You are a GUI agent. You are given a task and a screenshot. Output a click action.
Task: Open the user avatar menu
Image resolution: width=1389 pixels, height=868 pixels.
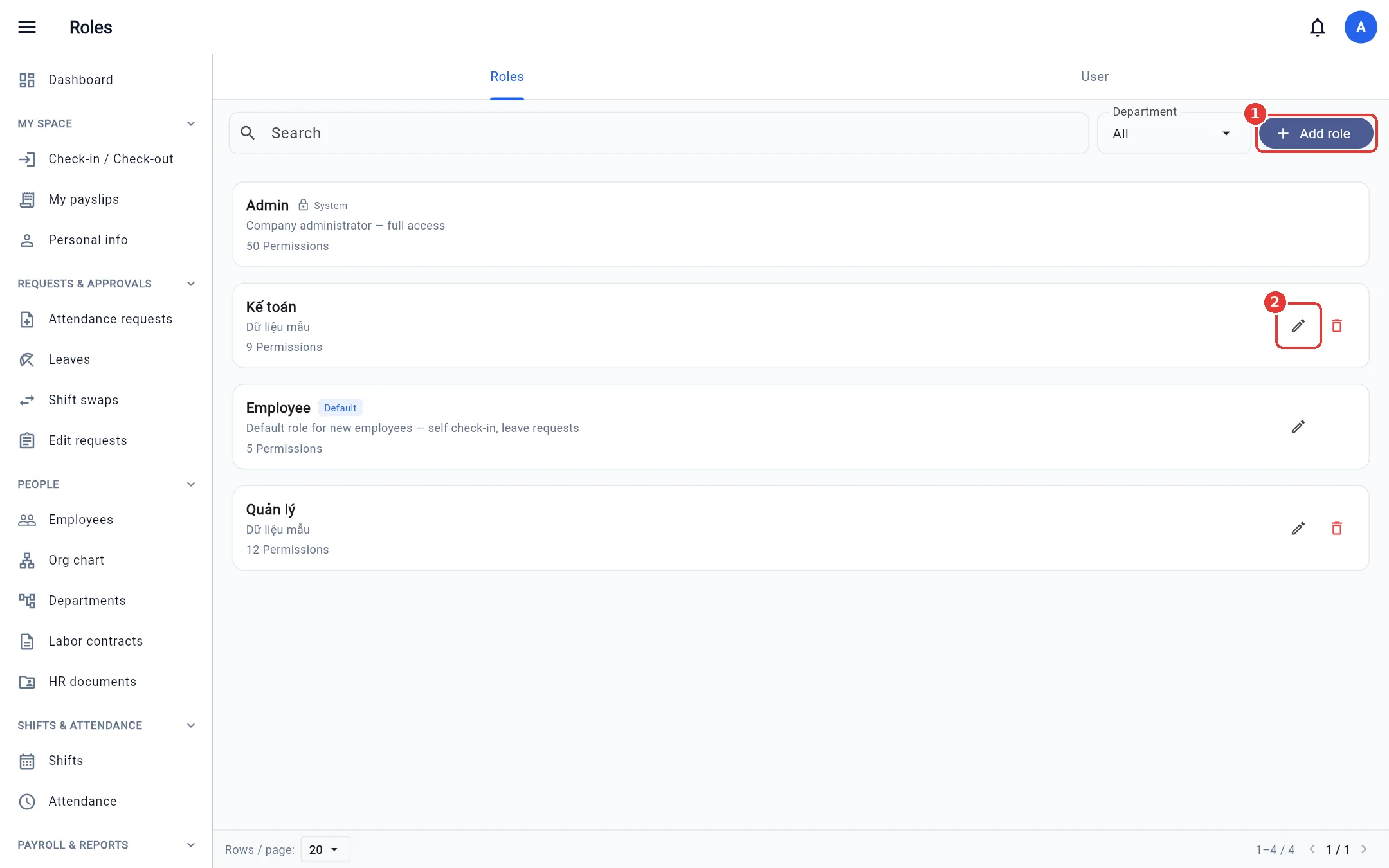pos(1361,27)
